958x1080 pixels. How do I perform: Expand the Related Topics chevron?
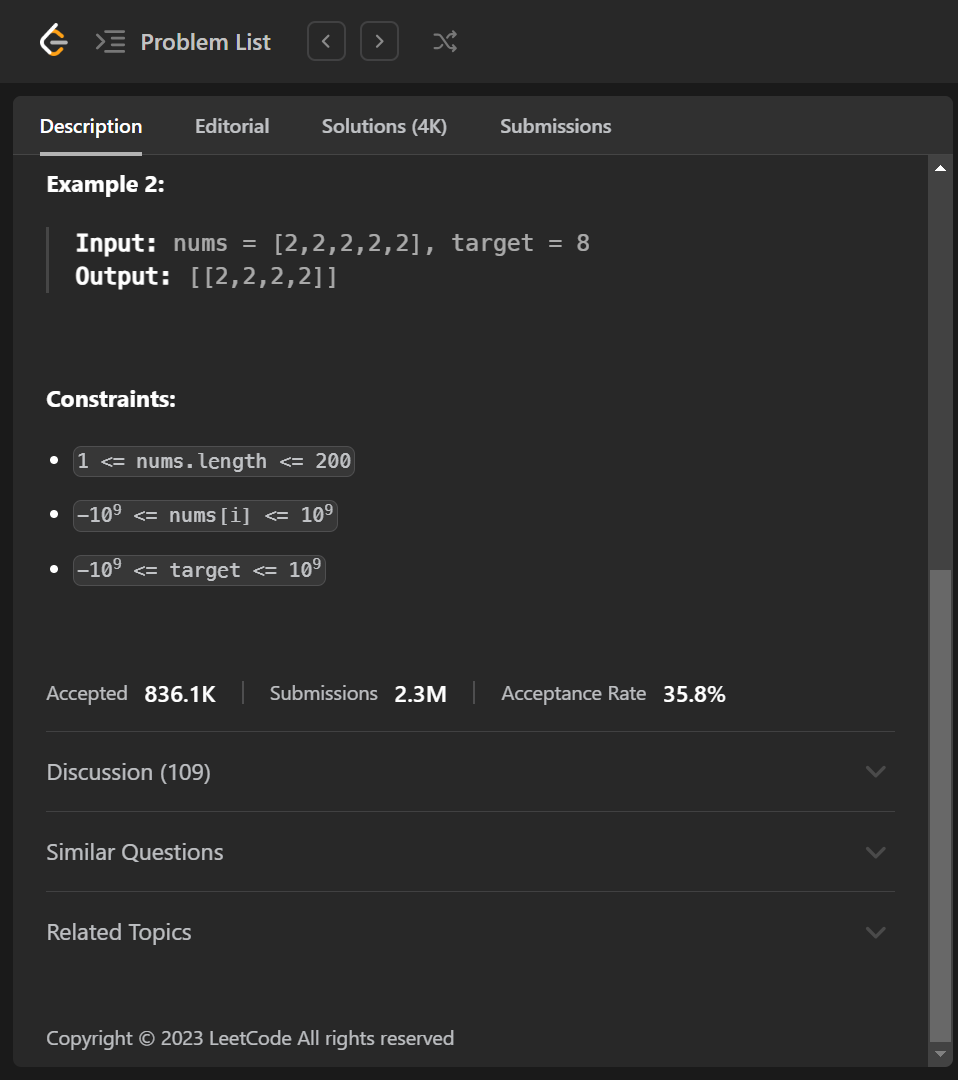(x=875, y=932)
